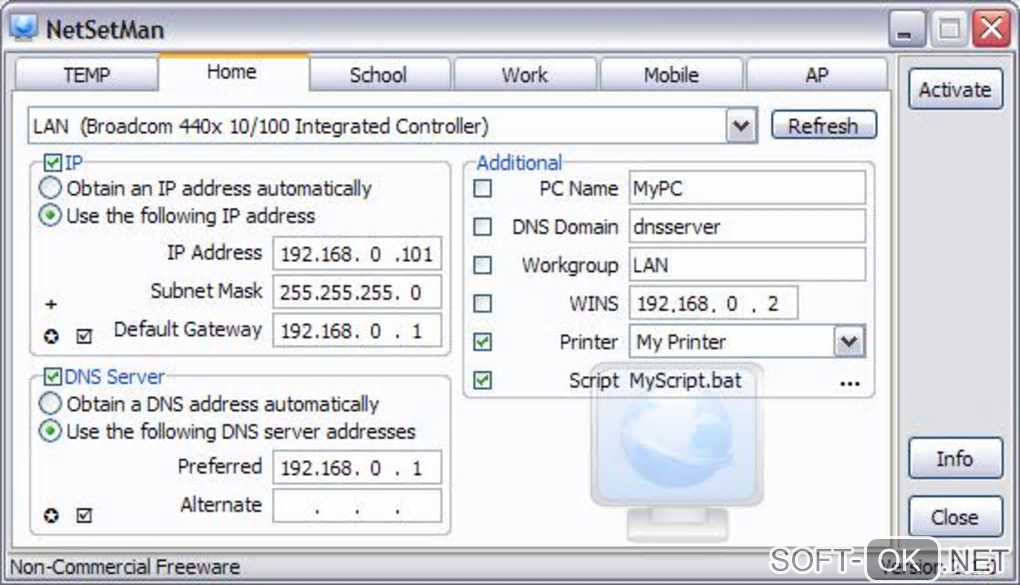Click the Default Gateway field

point(357,331)
